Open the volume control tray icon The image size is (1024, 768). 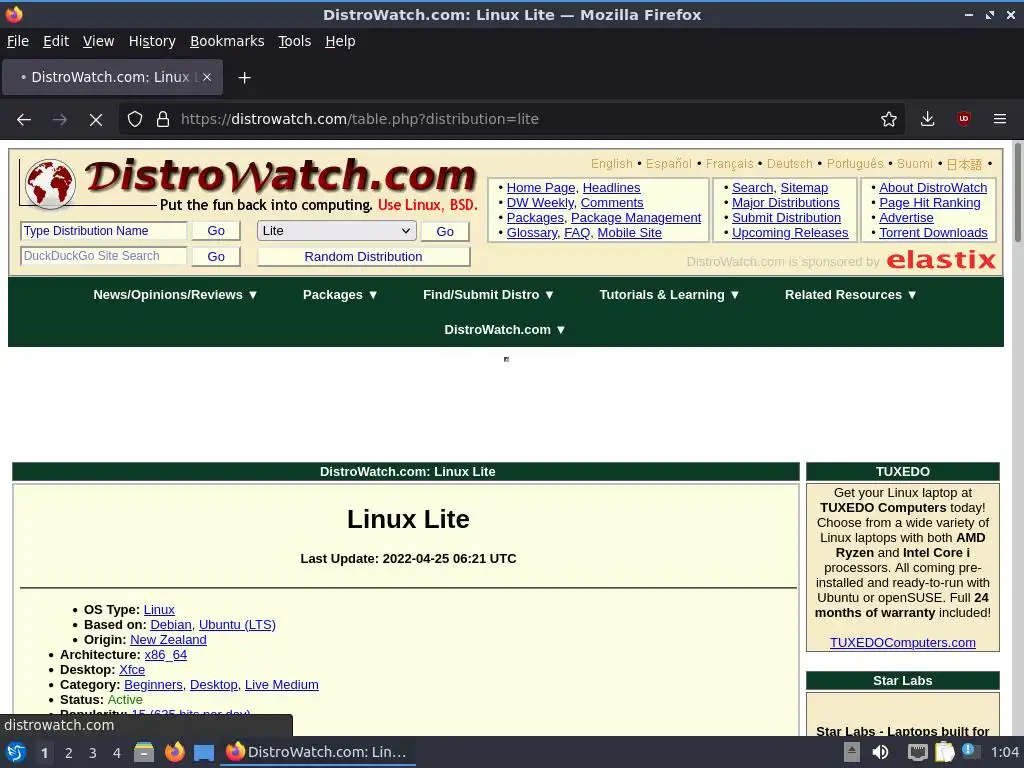click(880, 752)
